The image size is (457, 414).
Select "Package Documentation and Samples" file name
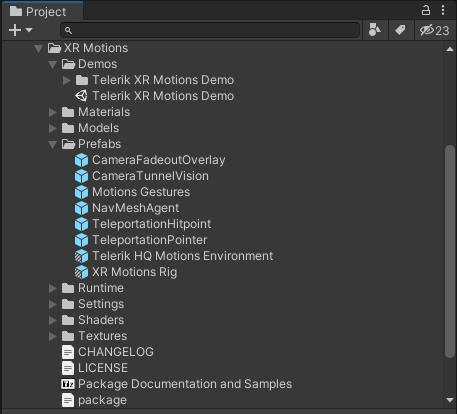pyautogui.click(x=185, y=384)
